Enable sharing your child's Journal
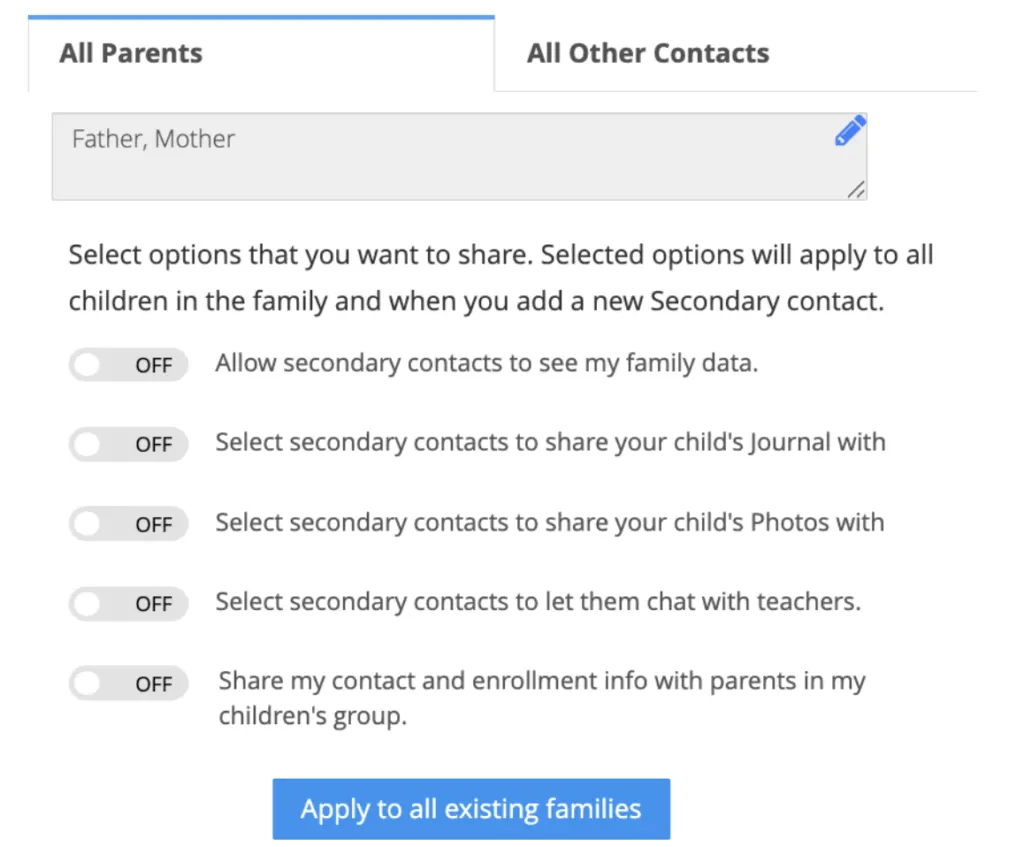Viewport: 1024px width, 847px height. click(x=128, y=444)
